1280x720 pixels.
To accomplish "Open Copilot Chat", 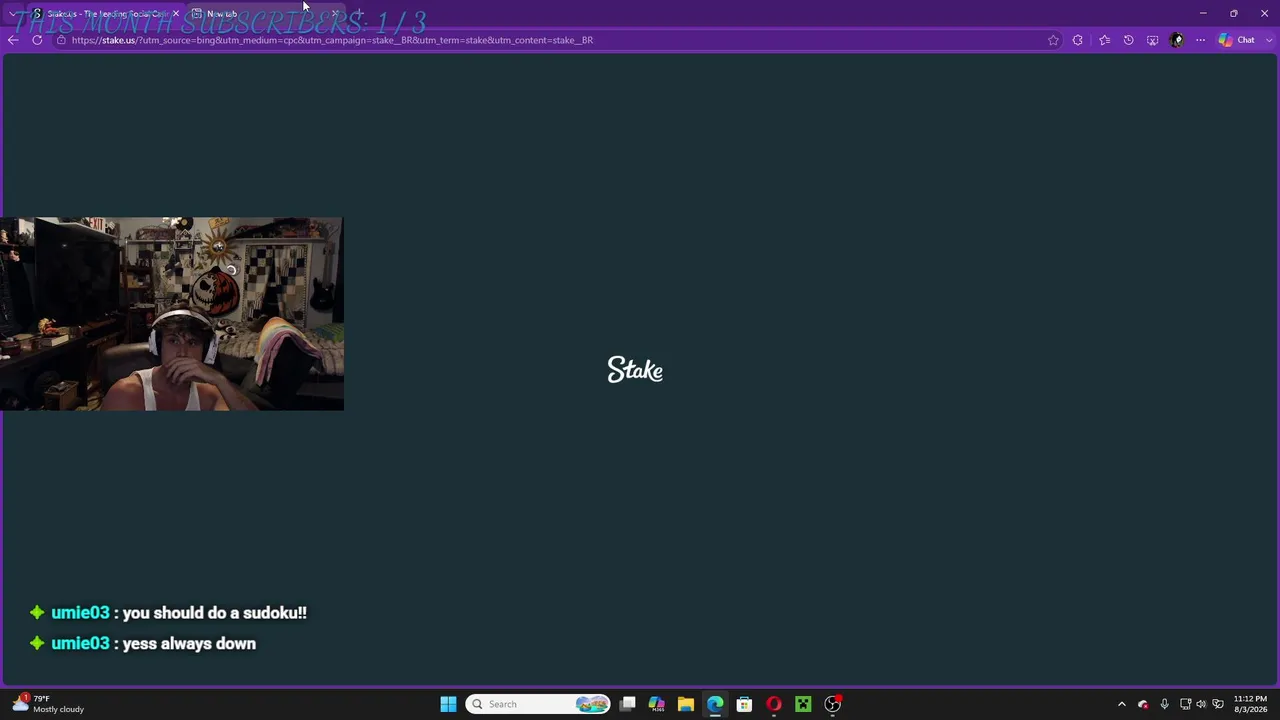I will [1237, 40].
